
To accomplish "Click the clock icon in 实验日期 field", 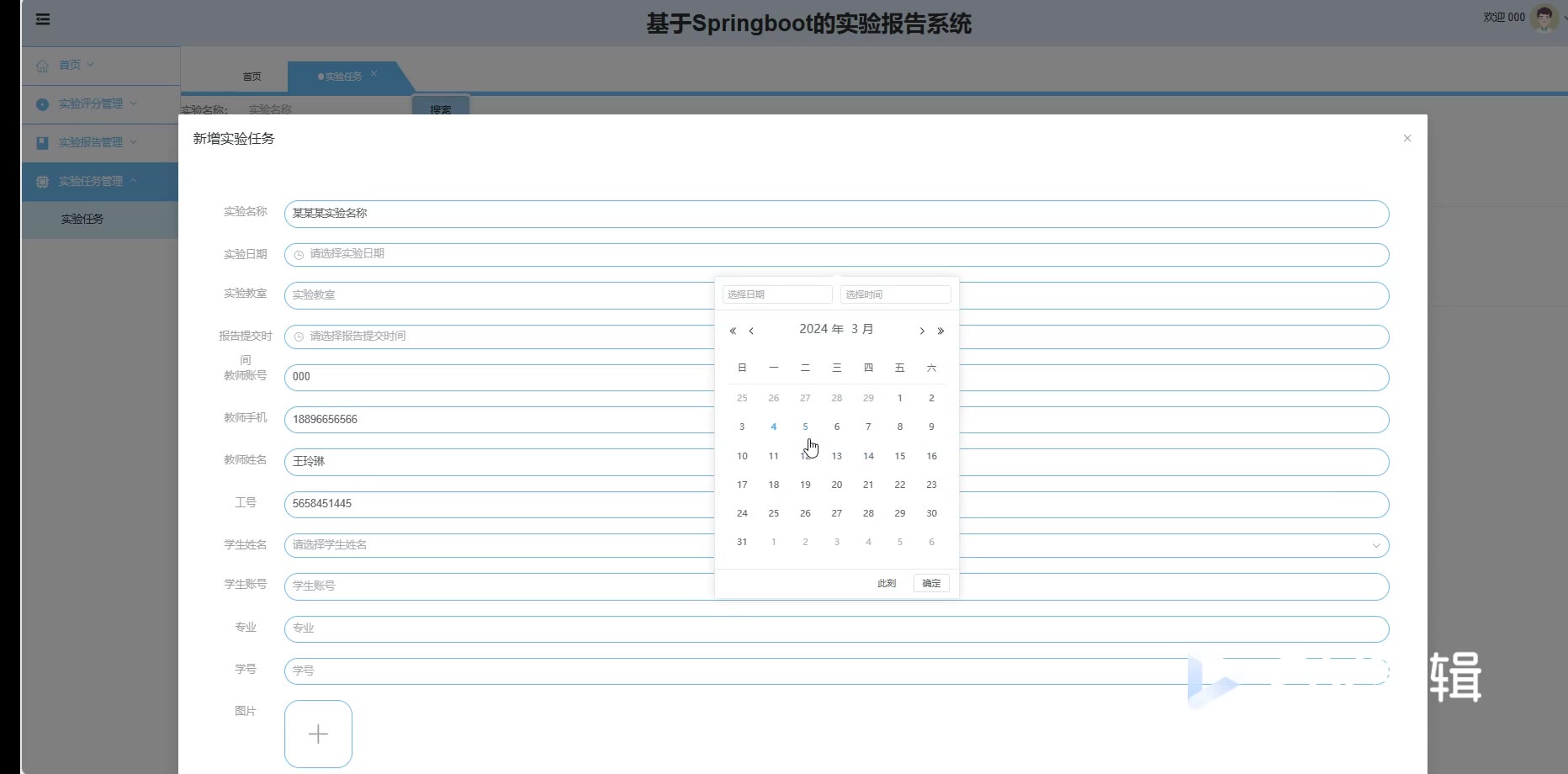I will click(299, 254).
